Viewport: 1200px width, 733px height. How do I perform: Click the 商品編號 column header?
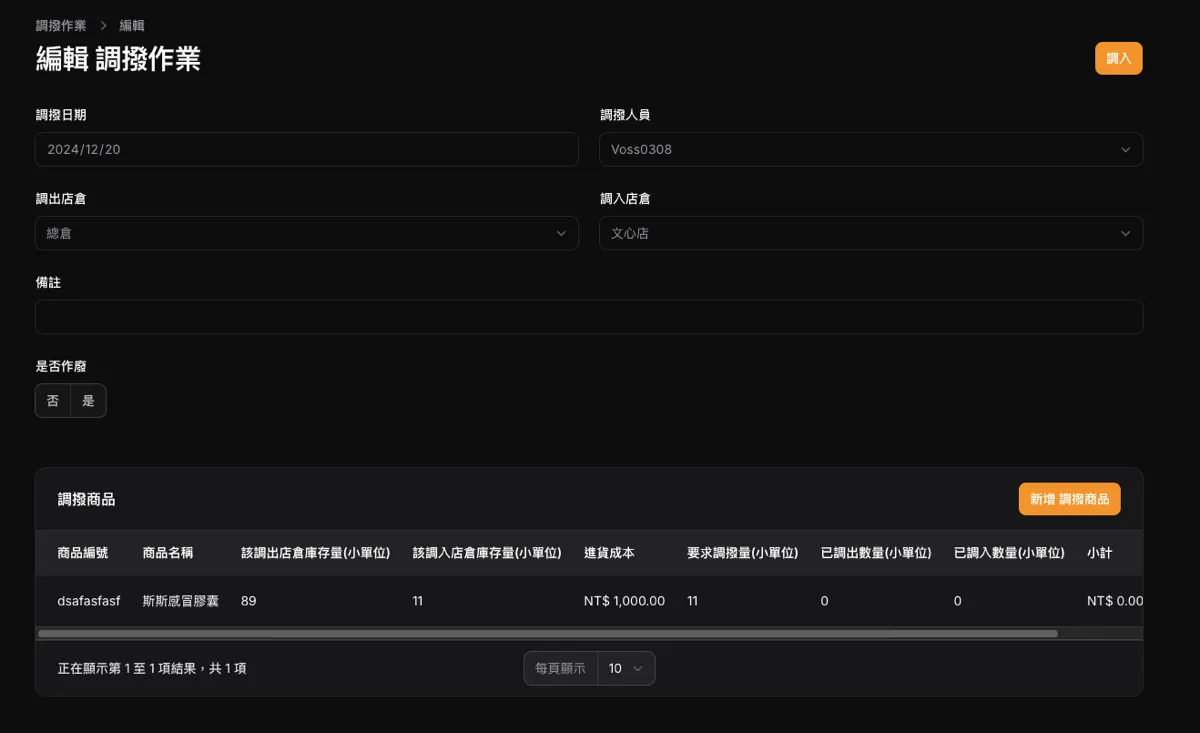coord(83,553)
